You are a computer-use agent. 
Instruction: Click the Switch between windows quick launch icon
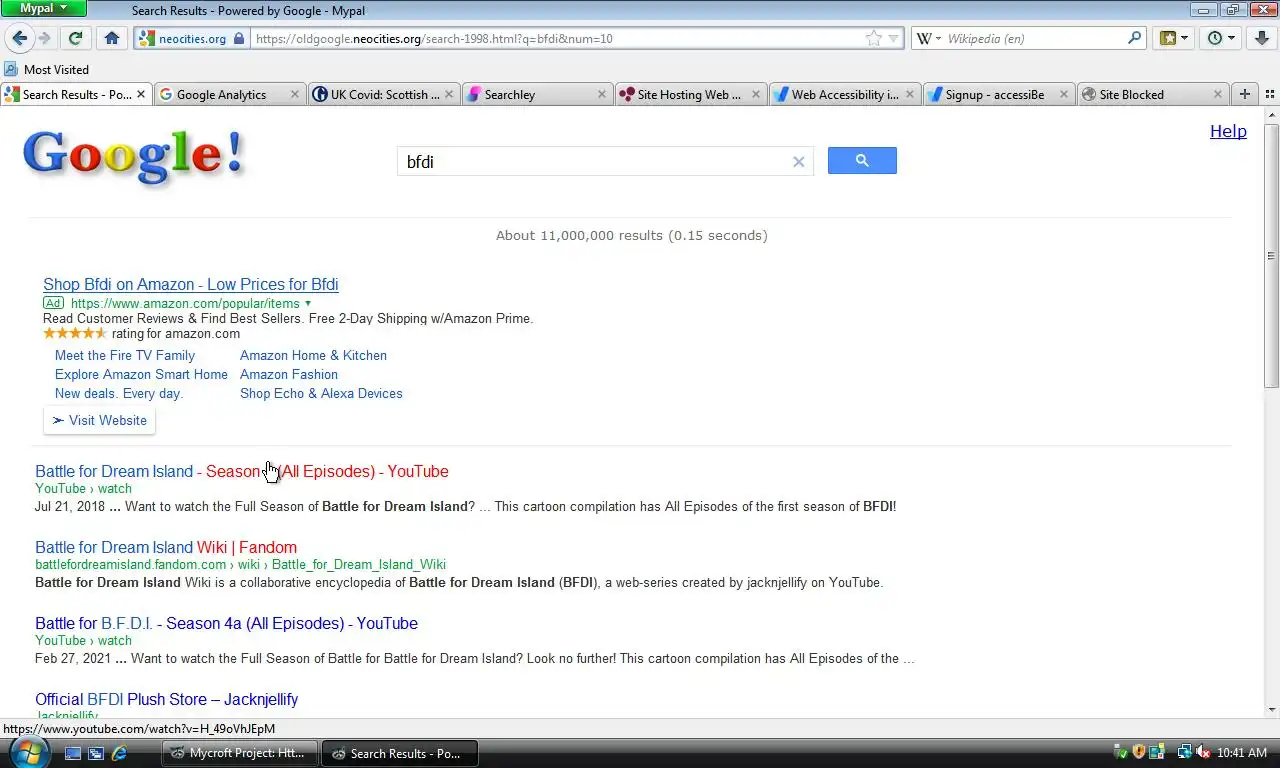pos(96,752)
